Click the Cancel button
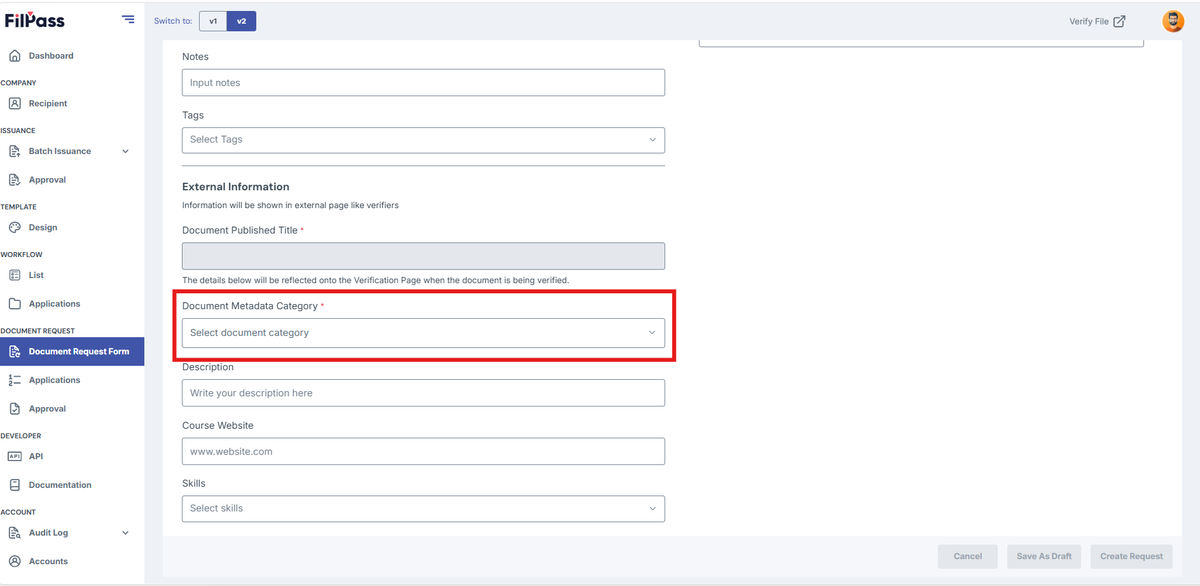The width and height of the screenshot is (1200, 586). [x=968, y=556]
